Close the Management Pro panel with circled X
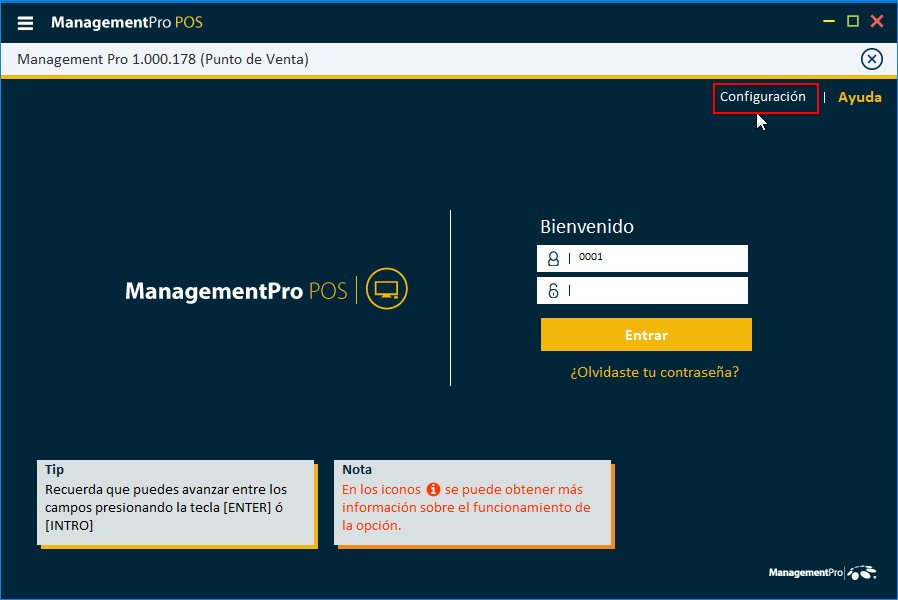This screenshot has height=600, width=898. (x=871, y=59)
